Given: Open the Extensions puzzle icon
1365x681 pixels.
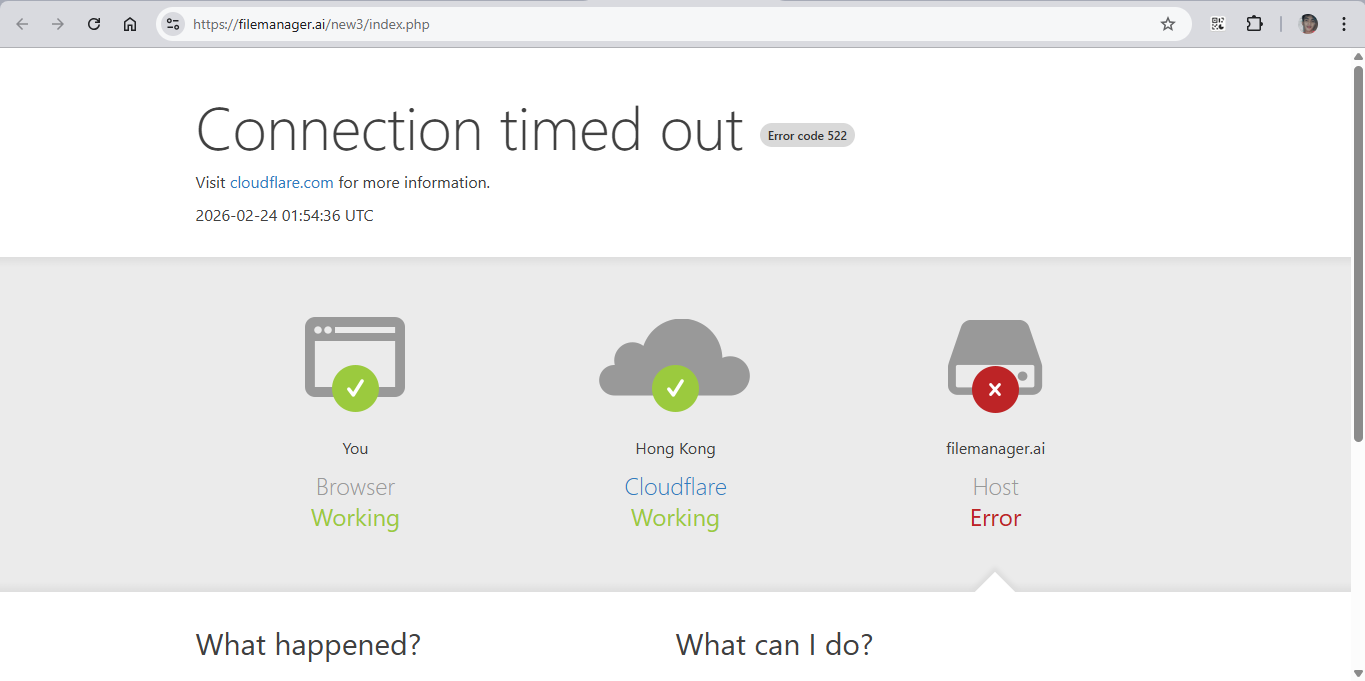Looking at the screenshot, I should (x=1254, y=24).
